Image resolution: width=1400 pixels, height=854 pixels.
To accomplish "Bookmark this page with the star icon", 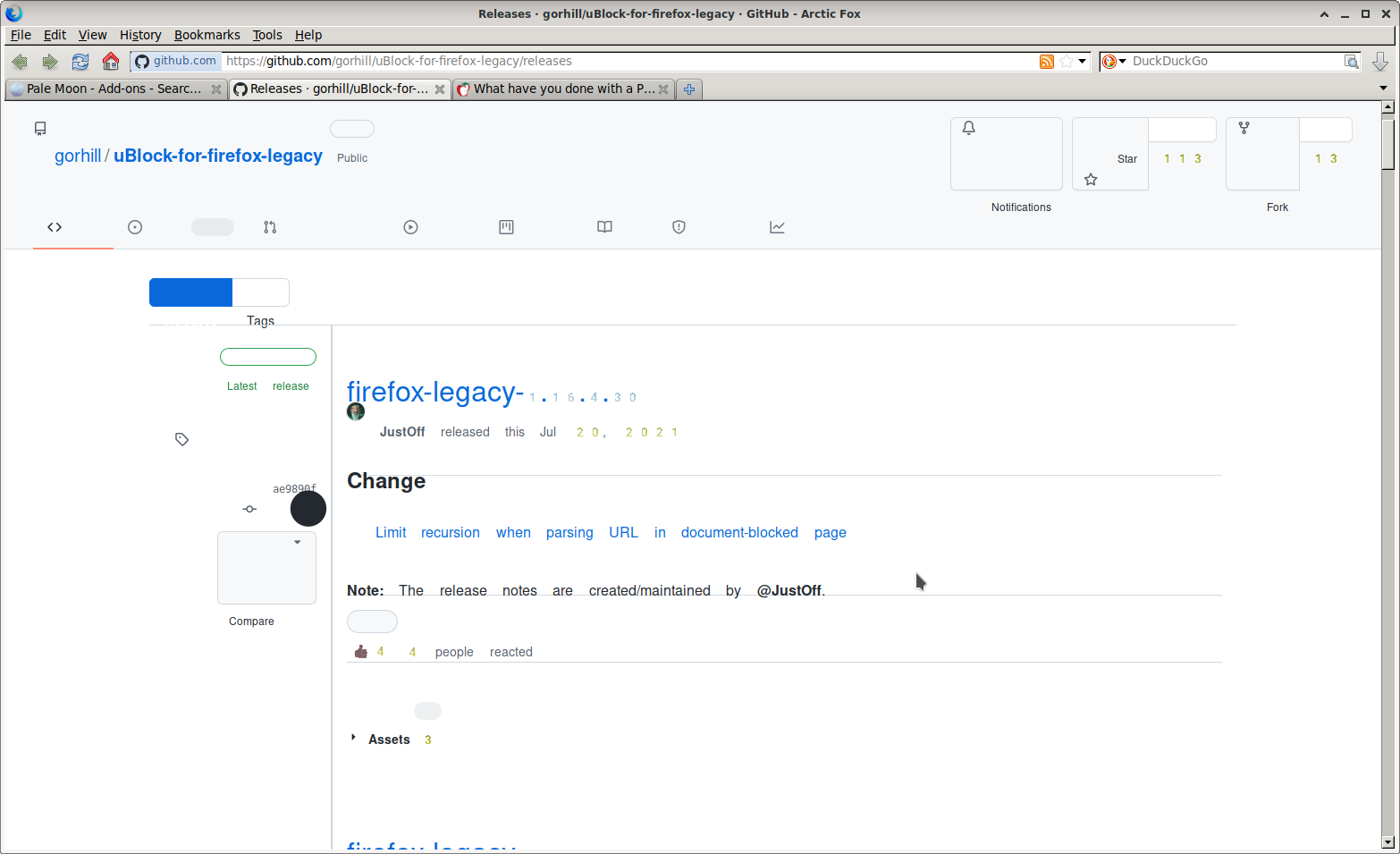I will 1067,62.
